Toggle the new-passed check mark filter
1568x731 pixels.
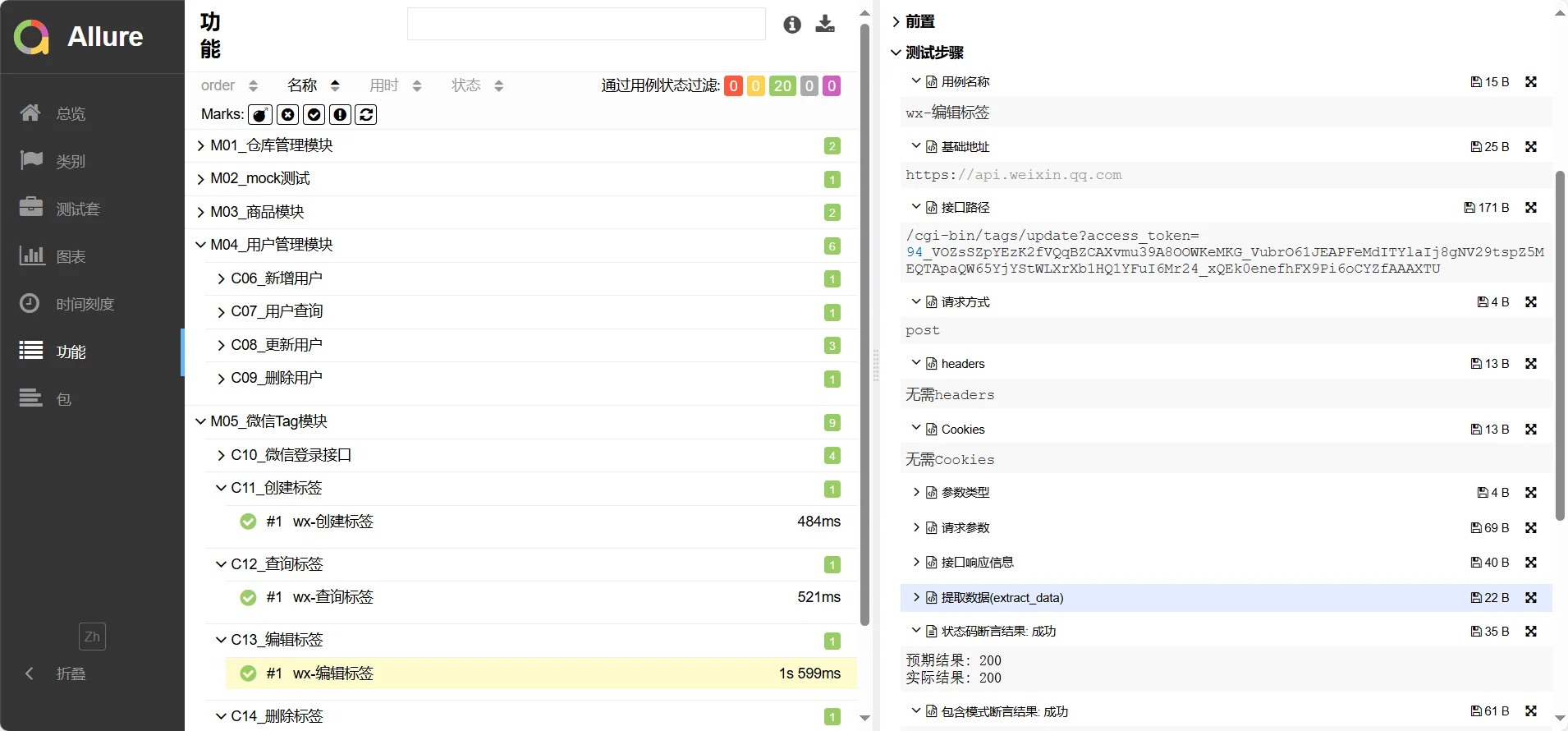314,115
